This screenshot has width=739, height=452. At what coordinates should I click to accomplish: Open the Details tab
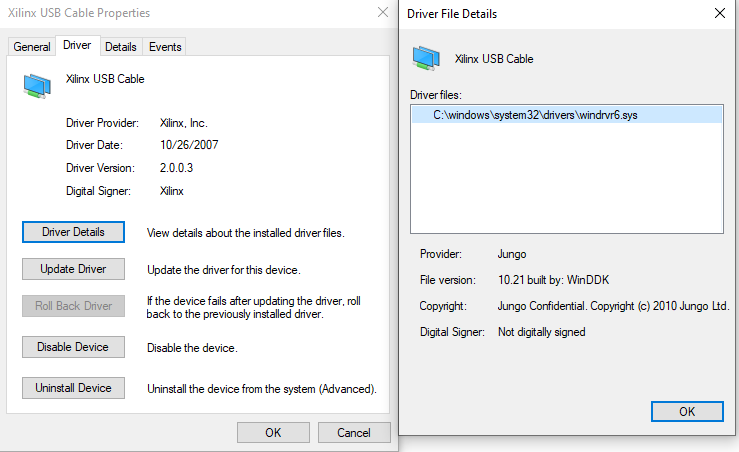click(x=121, y=47)
